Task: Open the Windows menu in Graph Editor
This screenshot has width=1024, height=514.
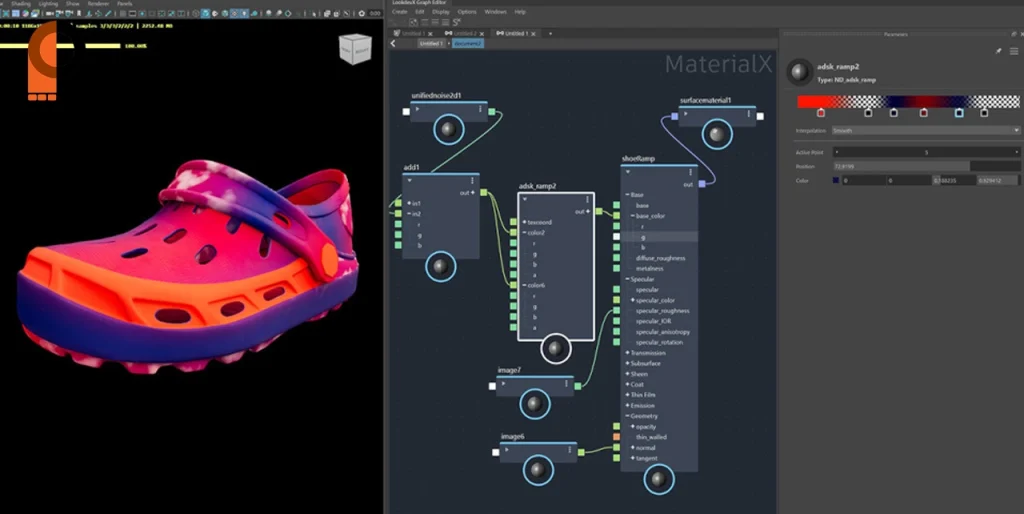Action: pyautogui.click(x=495, y=12)
